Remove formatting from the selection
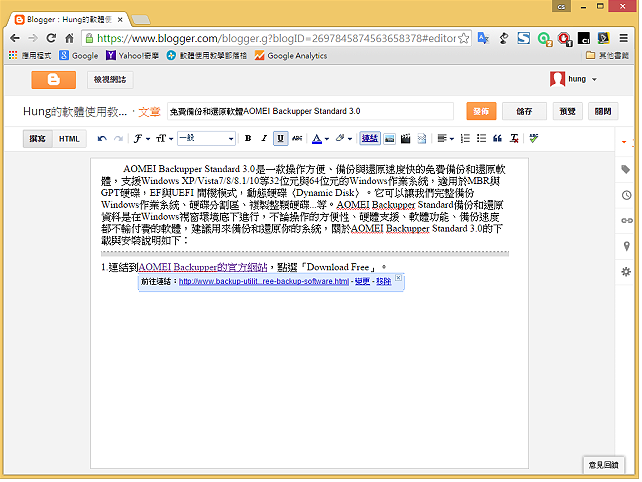Viewport: 642px width, 482px height. pos(514,138)
